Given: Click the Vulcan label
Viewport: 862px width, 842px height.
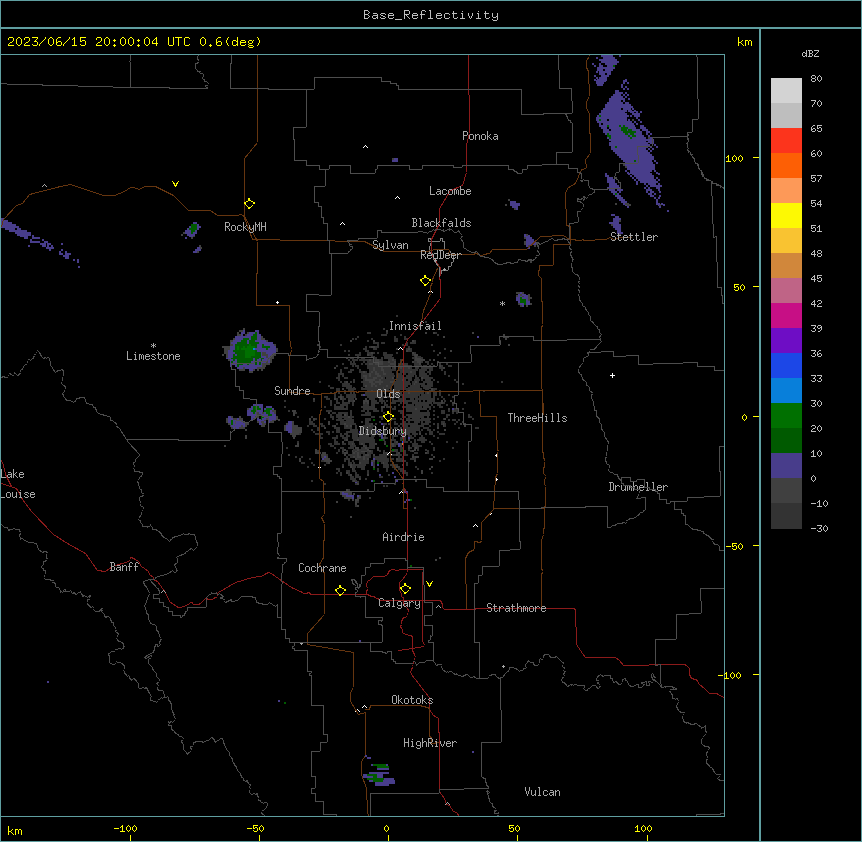Looking at the screenshot, I should point(543,792).
